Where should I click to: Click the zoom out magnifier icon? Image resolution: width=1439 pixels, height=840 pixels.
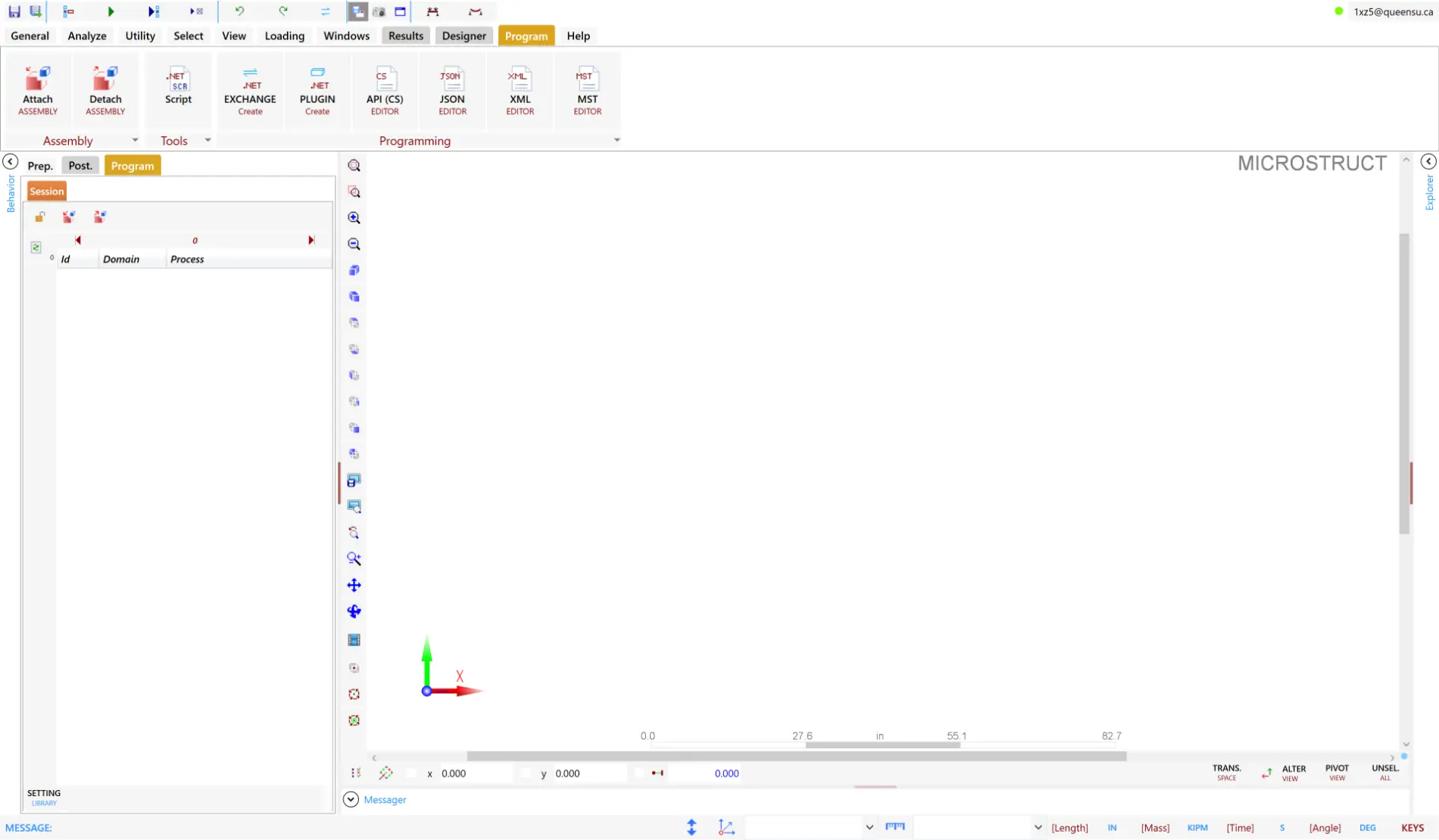coord(354,245)
